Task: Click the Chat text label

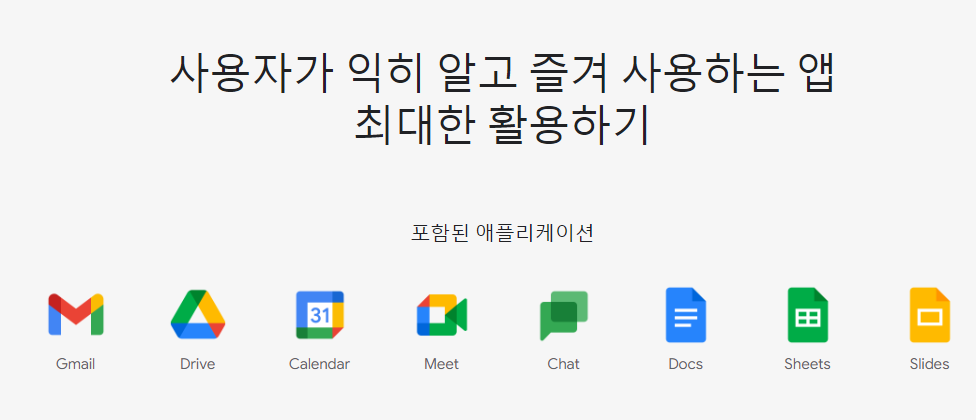Action: tap(563, 364)
